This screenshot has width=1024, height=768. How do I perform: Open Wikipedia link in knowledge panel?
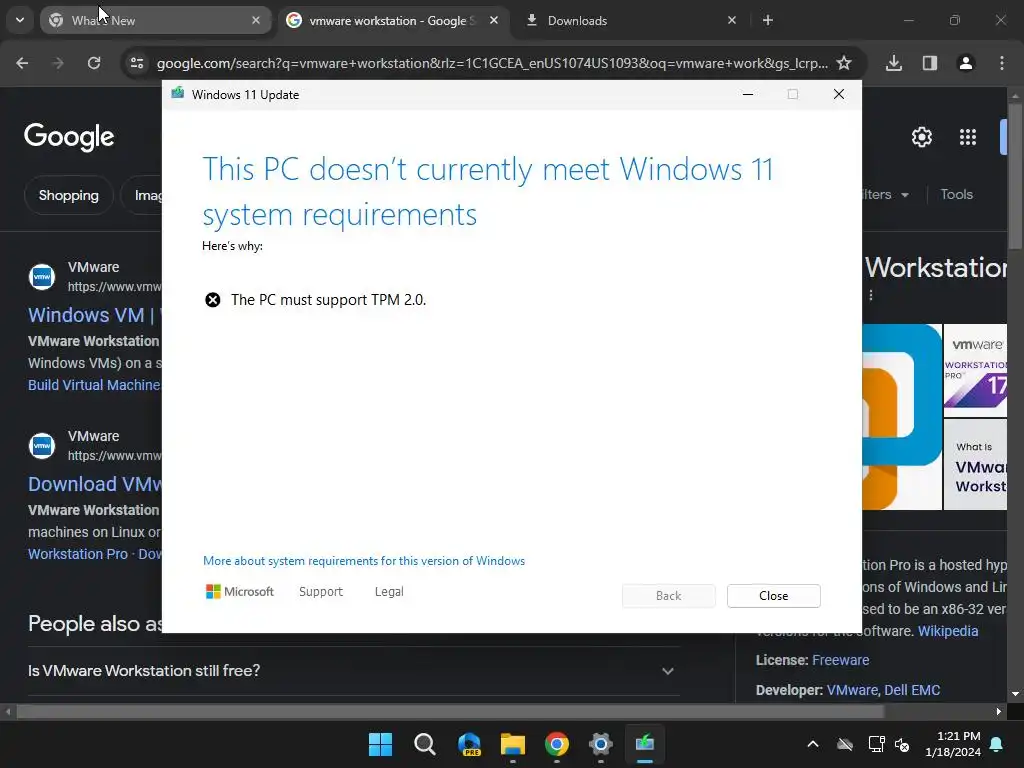click(948, 631)
